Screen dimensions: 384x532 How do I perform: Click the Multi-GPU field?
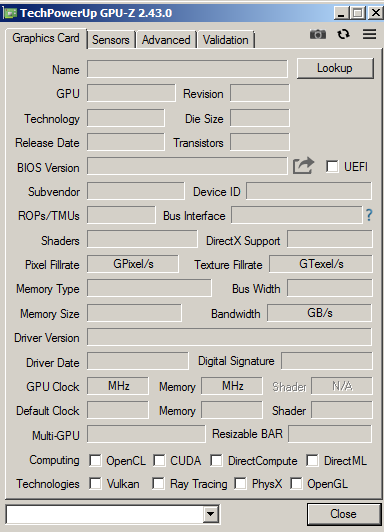[146, 434]
